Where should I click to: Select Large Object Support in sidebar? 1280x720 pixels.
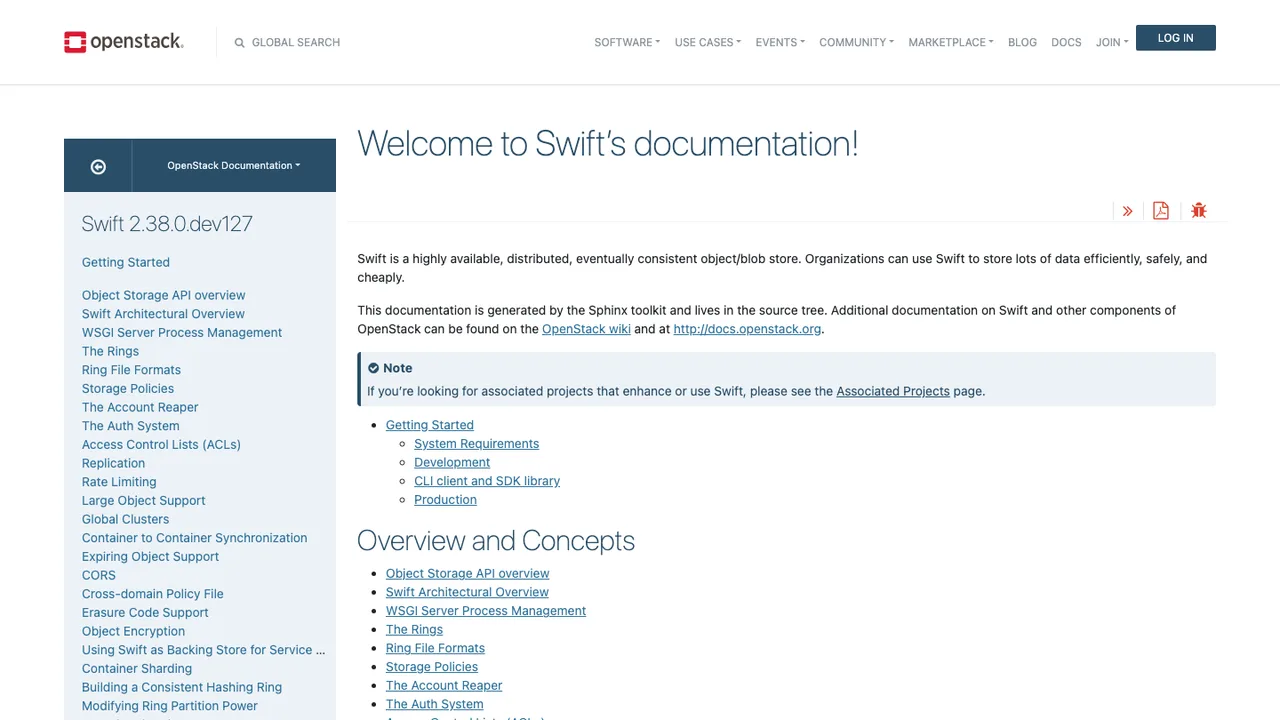click(x=143, y=501)
